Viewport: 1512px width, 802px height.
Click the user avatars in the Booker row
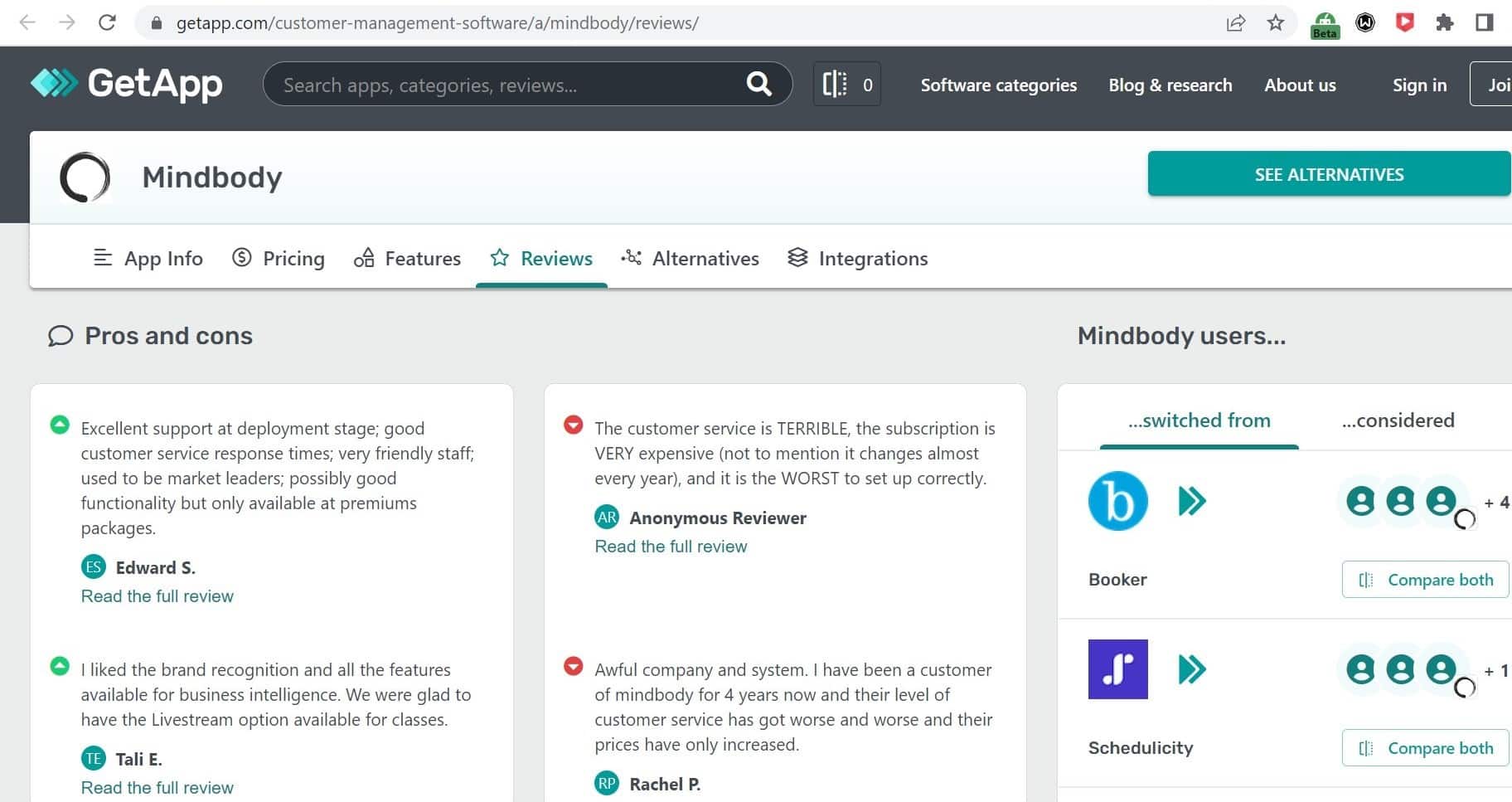pyautogui.click(x=1406, y=503)
